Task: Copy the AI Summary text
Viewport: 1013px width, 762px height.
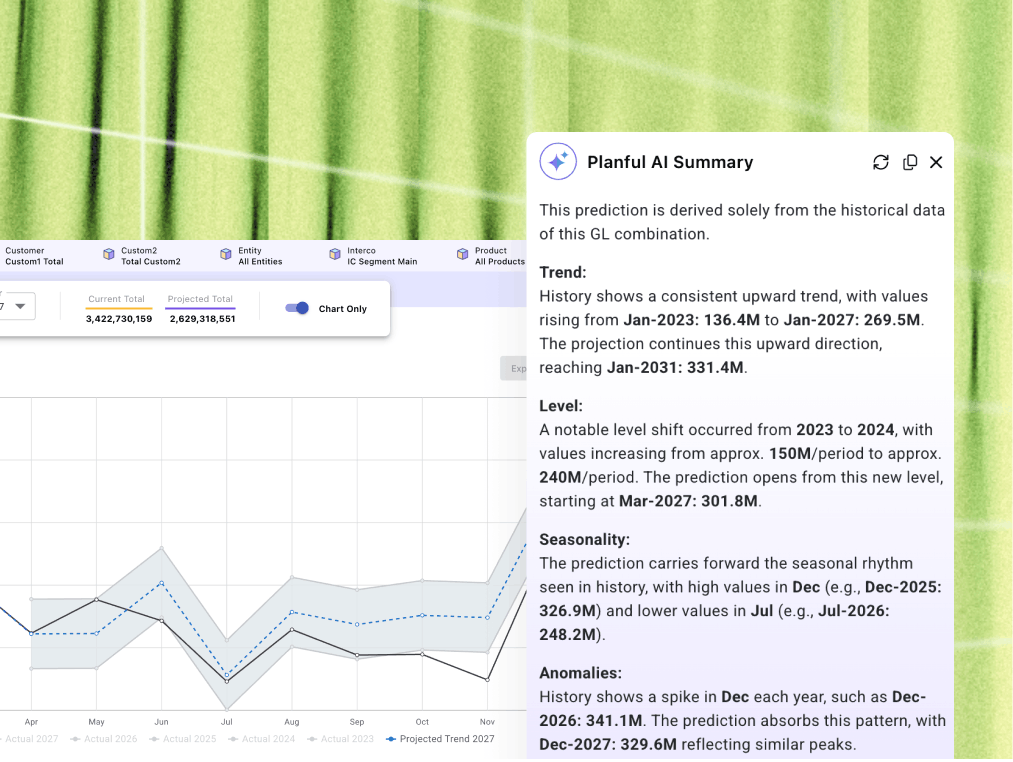Action: click(x=910, y=162)
